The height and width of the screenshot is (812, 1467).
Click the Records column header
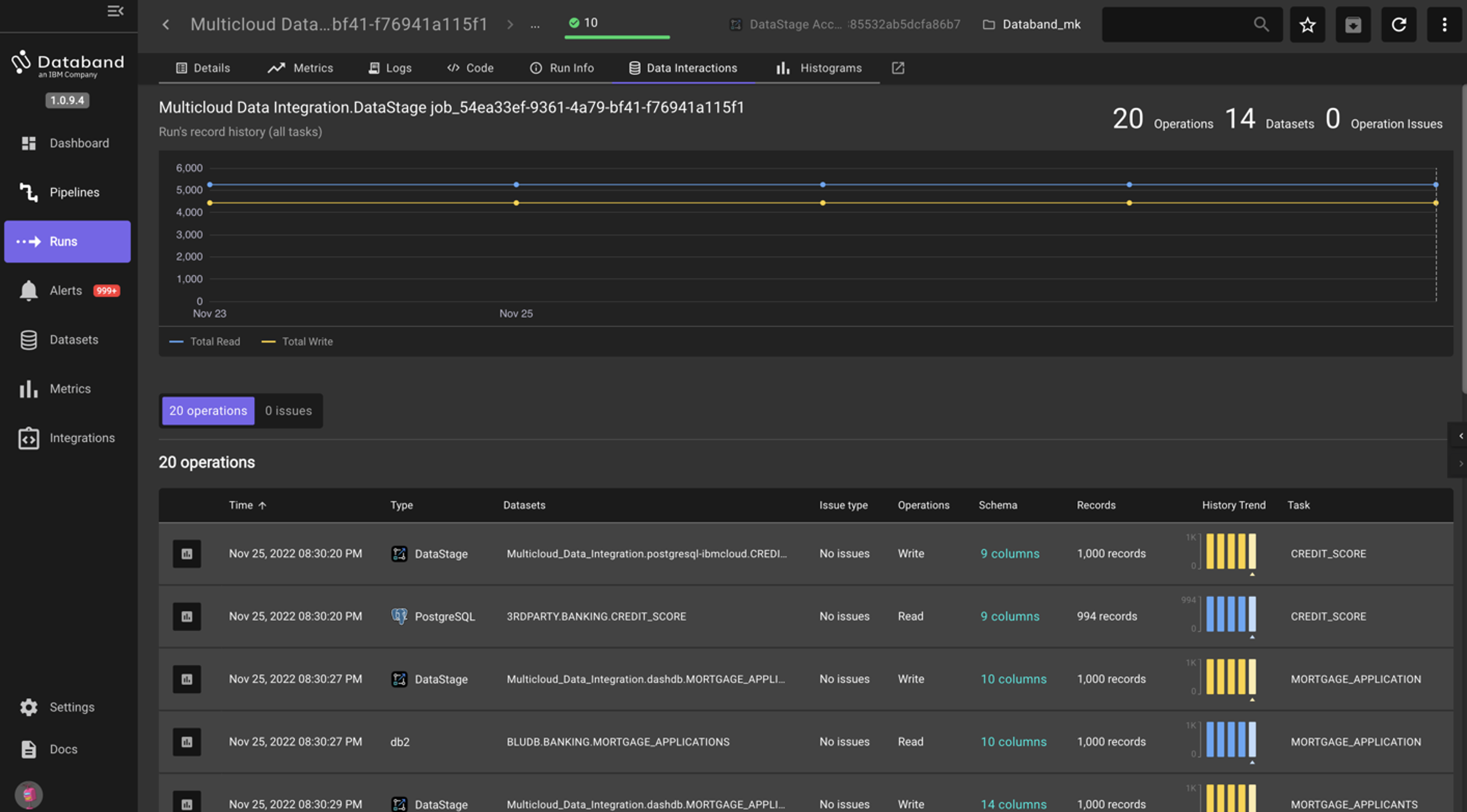[1096, 505]
